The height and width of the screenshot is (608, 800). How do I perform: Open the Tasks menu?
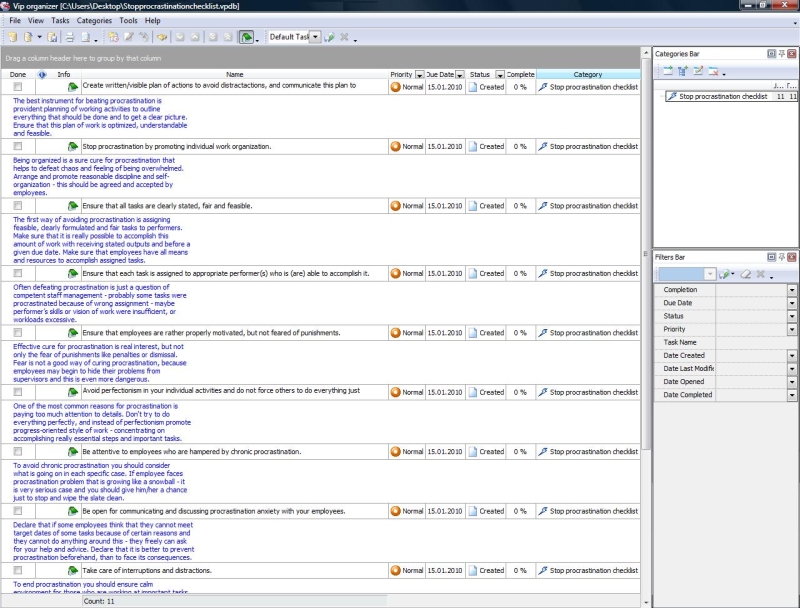[60, 20]
